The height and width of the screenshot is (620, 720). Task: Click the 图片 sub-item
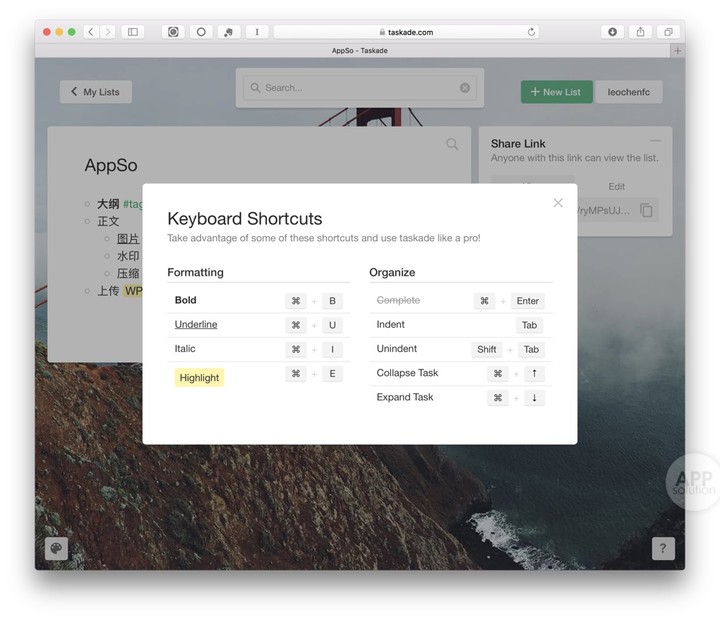pyautogui.click(x=128, y=239)
